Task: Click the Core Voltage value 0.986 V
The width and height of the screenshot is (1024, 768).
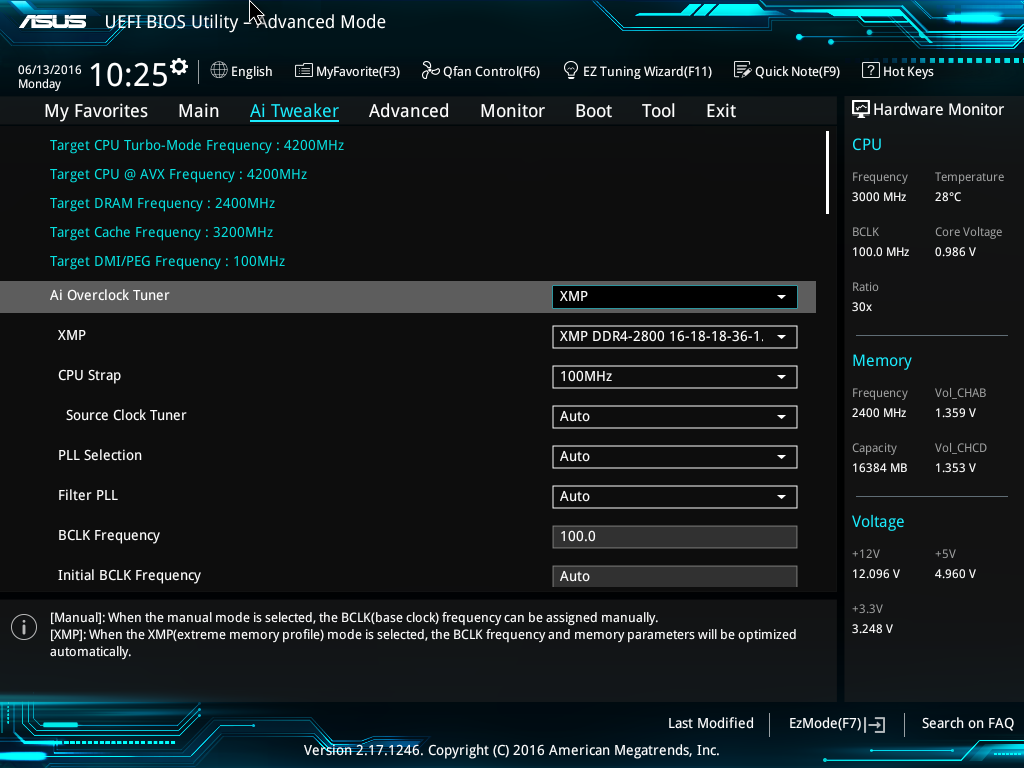Action: [955, 251]
